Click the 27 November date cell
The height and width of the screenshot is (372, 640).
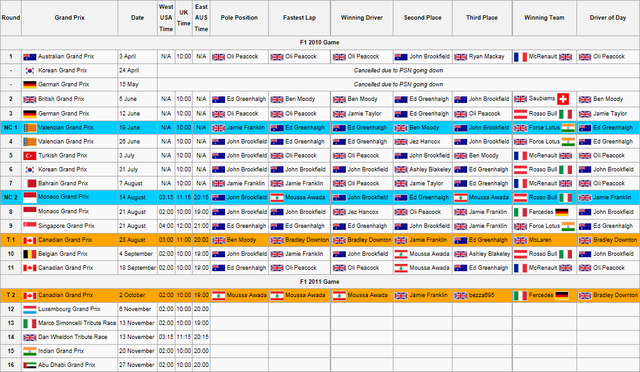[137, 365]
